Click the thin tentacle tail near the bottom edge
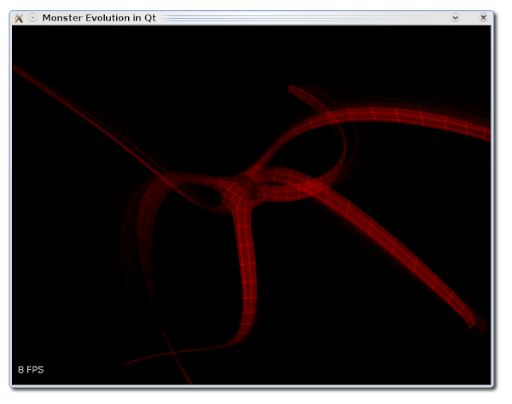This screenshot has width=512, height=404. pyautogui.click(x=173, y=354)
